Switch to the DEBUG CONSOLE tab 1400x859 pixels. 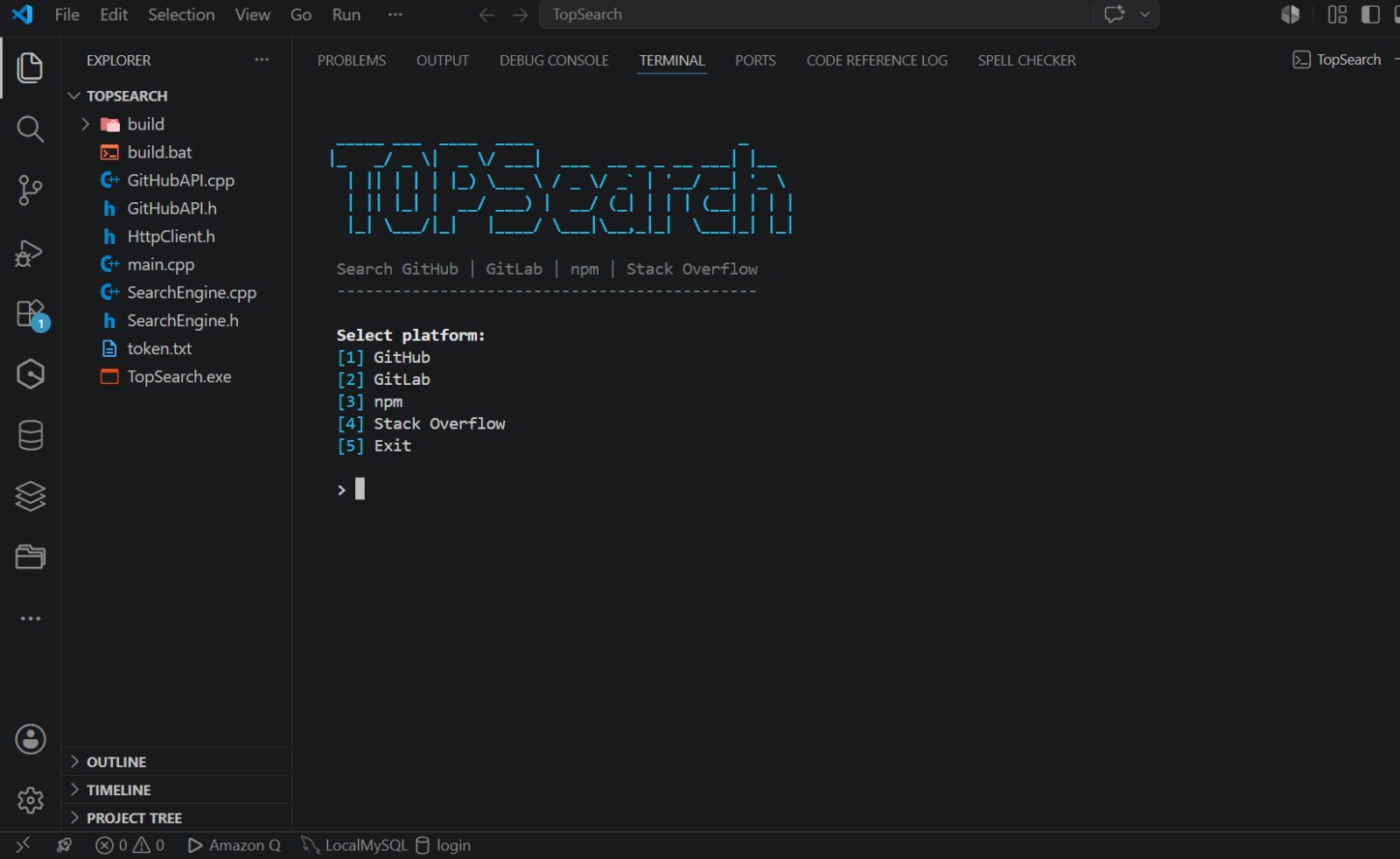(554, 60)
